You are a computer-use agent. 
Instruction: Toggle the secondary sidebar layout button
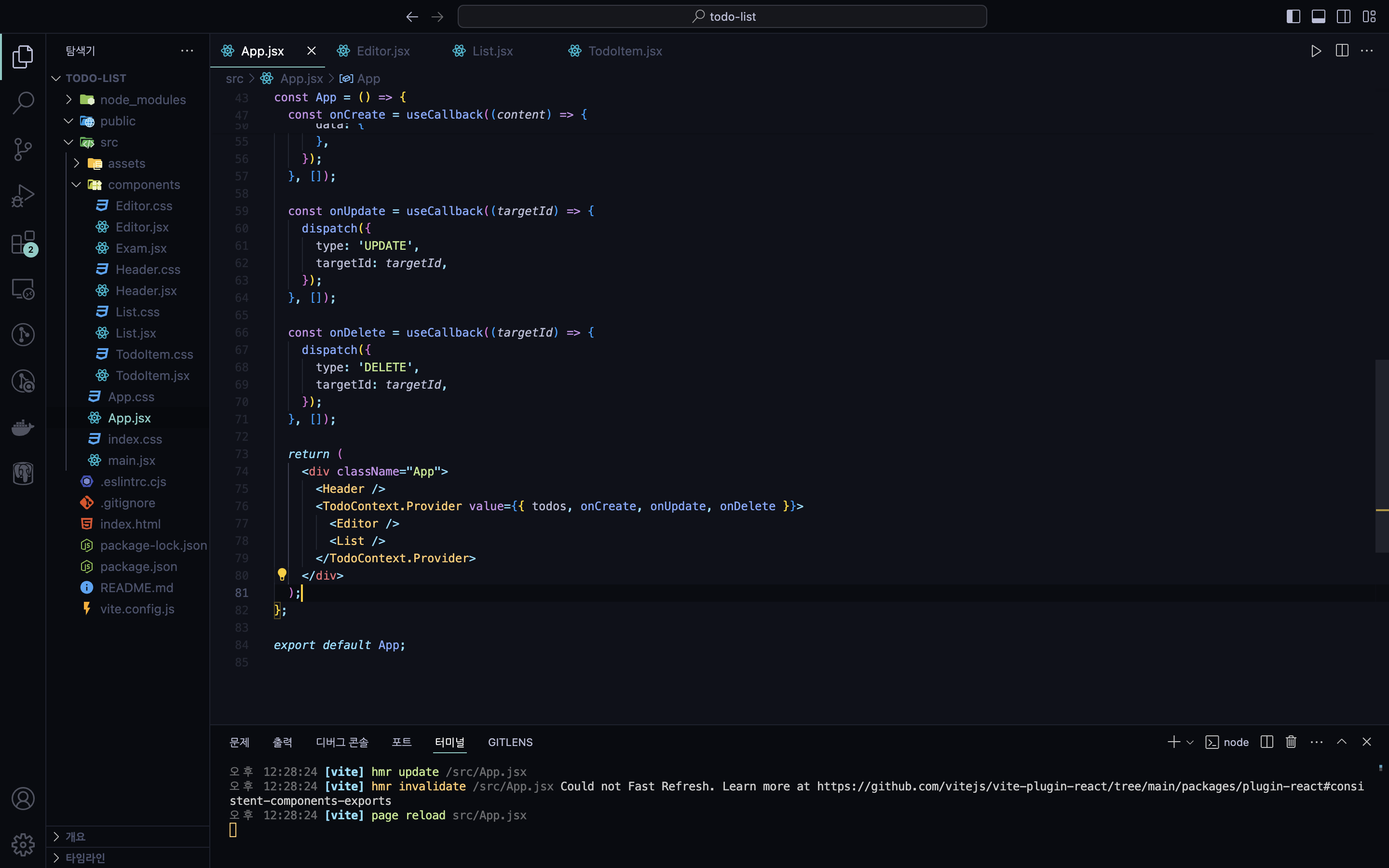click(1344, 17)
